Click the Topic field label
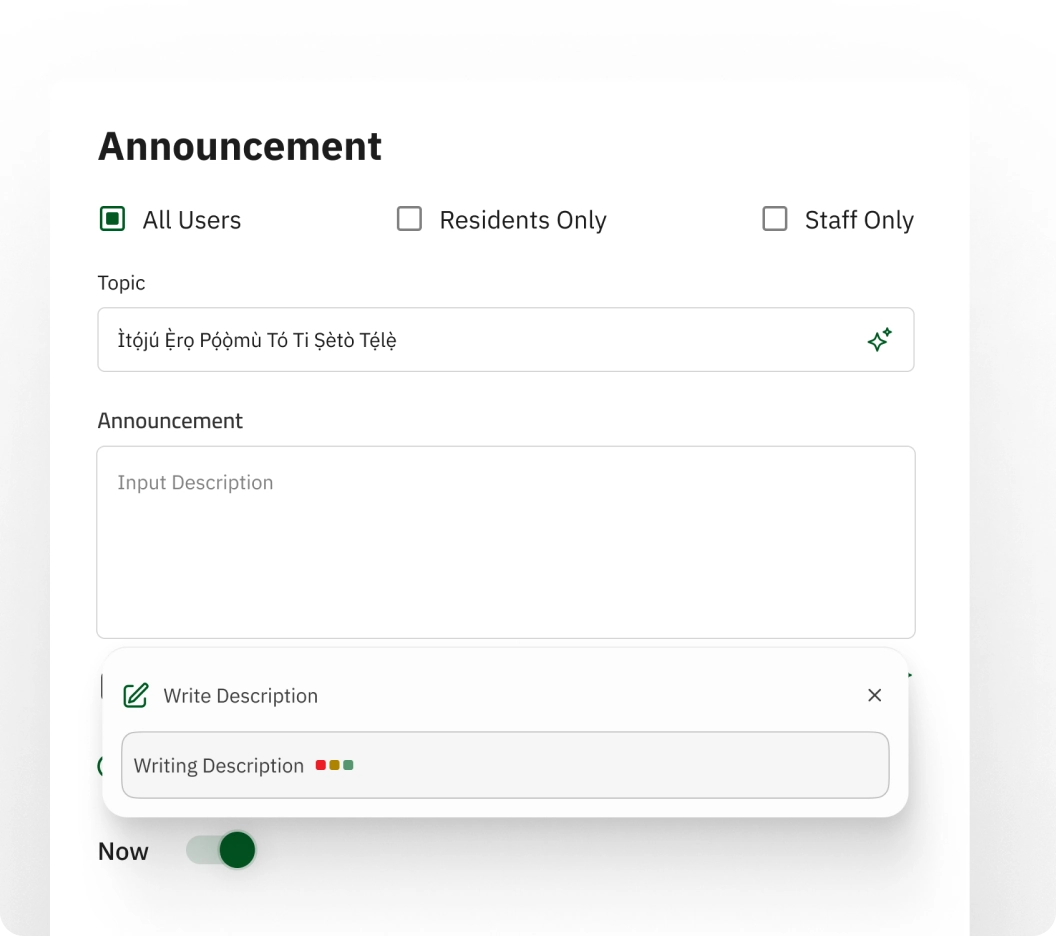 click(121, 283)
